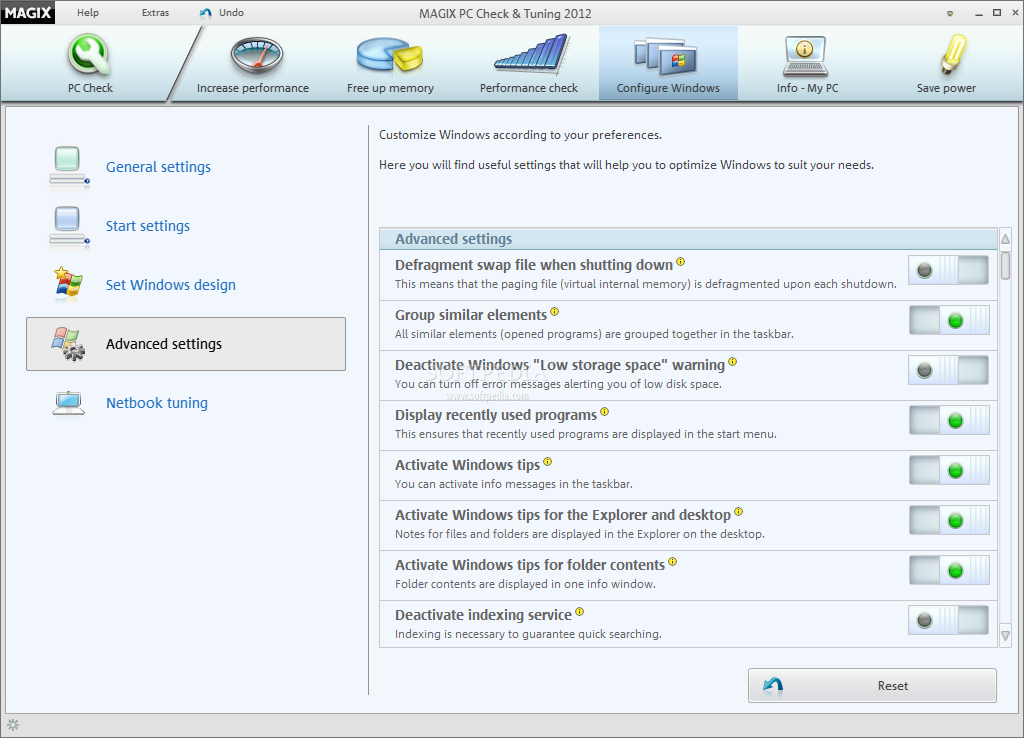Image resolution: width=1024 pixels, height=738 pixels.
Task: Click the 'Customize Windows according to your preferences.' text
Action: (x=520, y=135)
